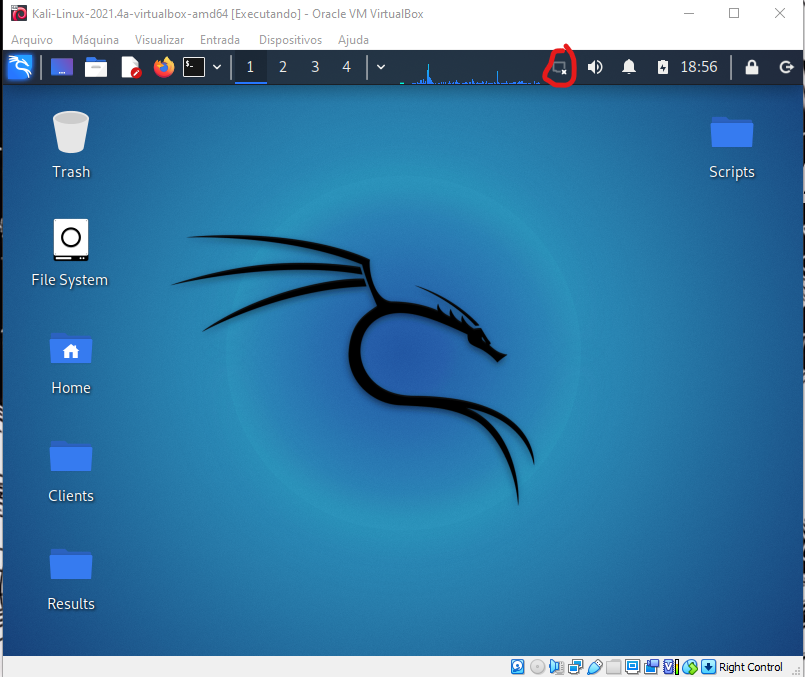Click the CPU usage graph monitor
The height and width of the screenshot is (677, 805).
[x=469, y=72]
